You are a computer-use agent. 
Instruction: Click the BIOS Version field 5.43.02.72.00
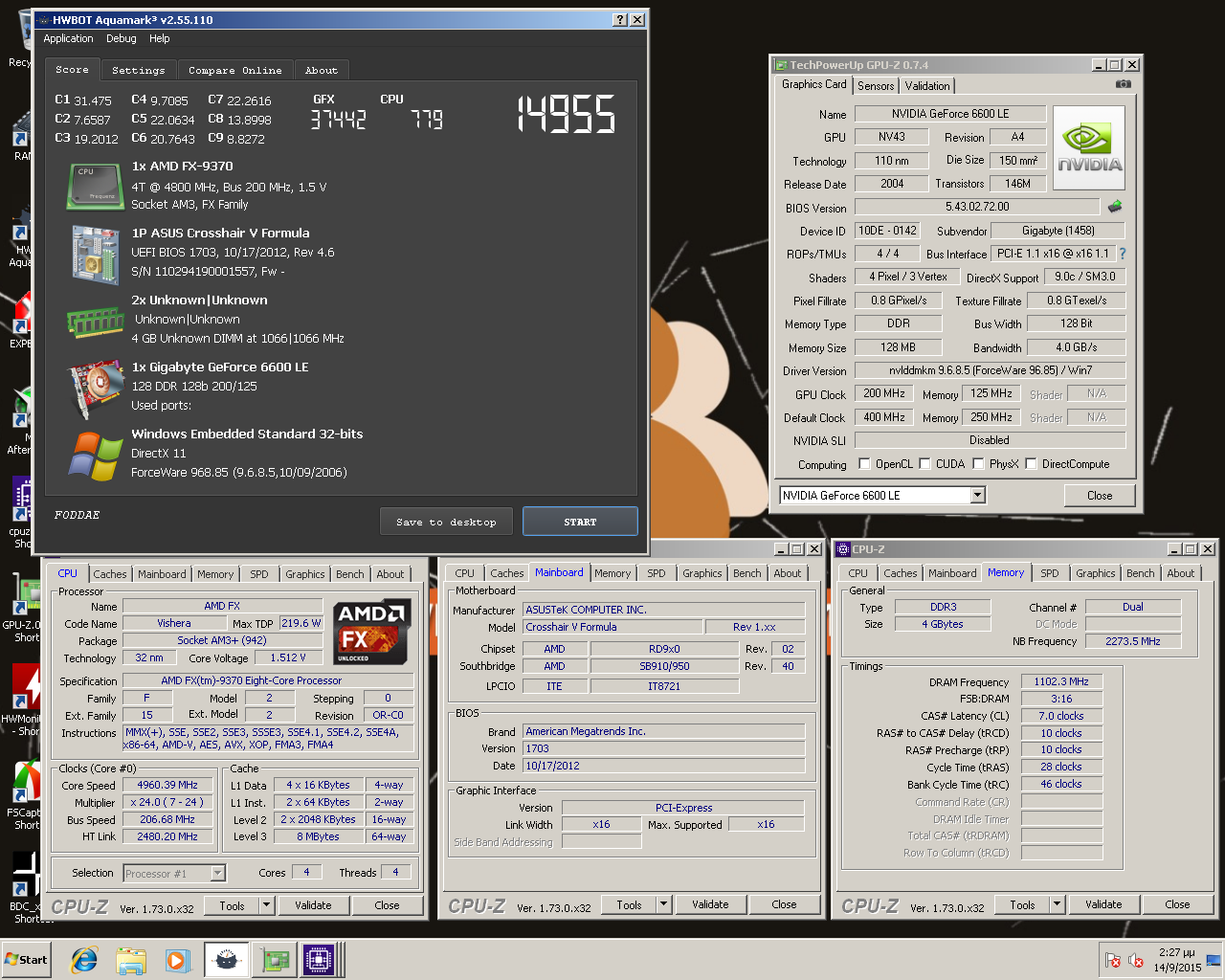click(x=977, y=207)
